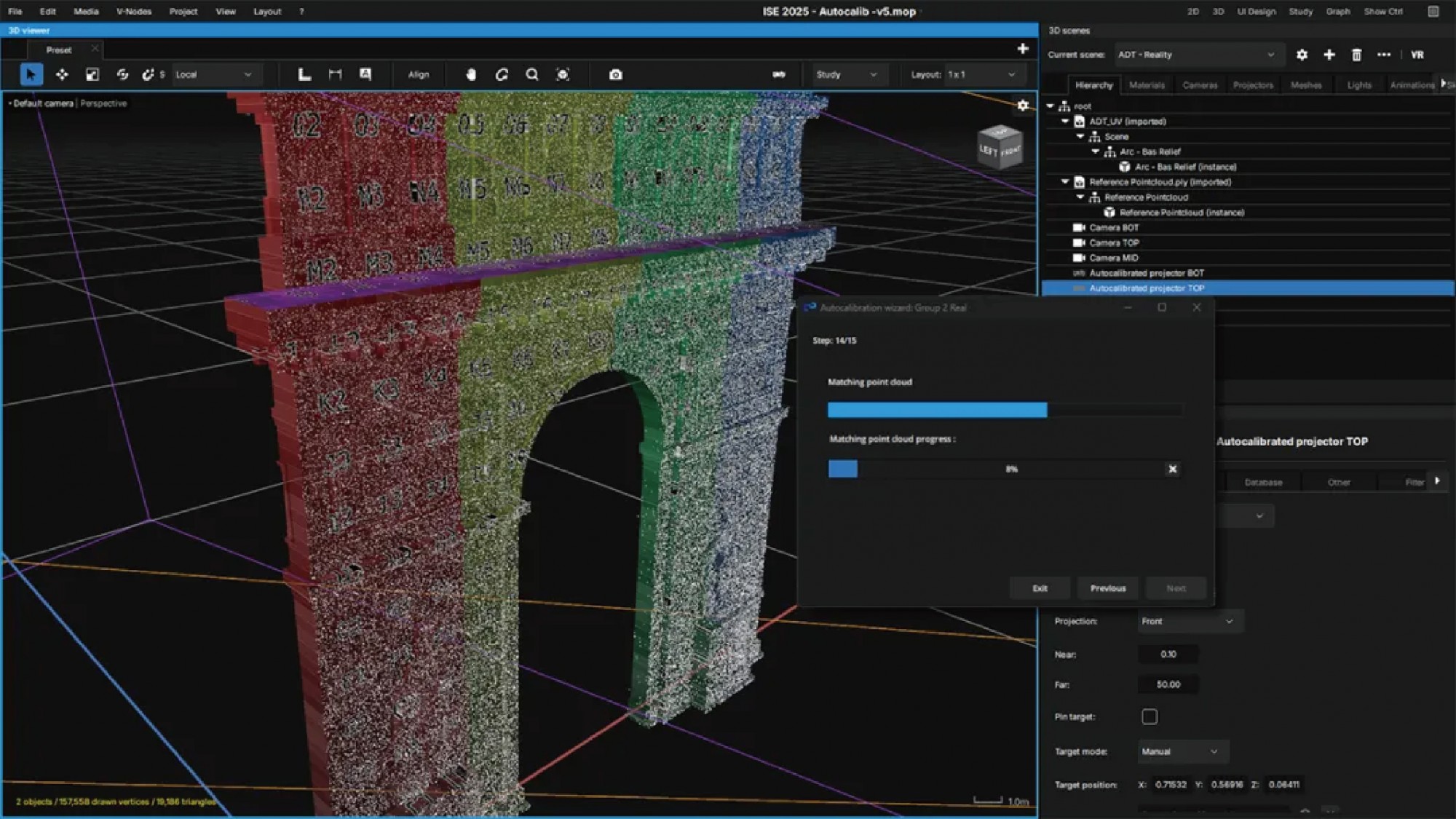Viewport: 1456px width, 819px height.
Task: Click the orbit rotate view tool
Action: click(x=502, y=74)
